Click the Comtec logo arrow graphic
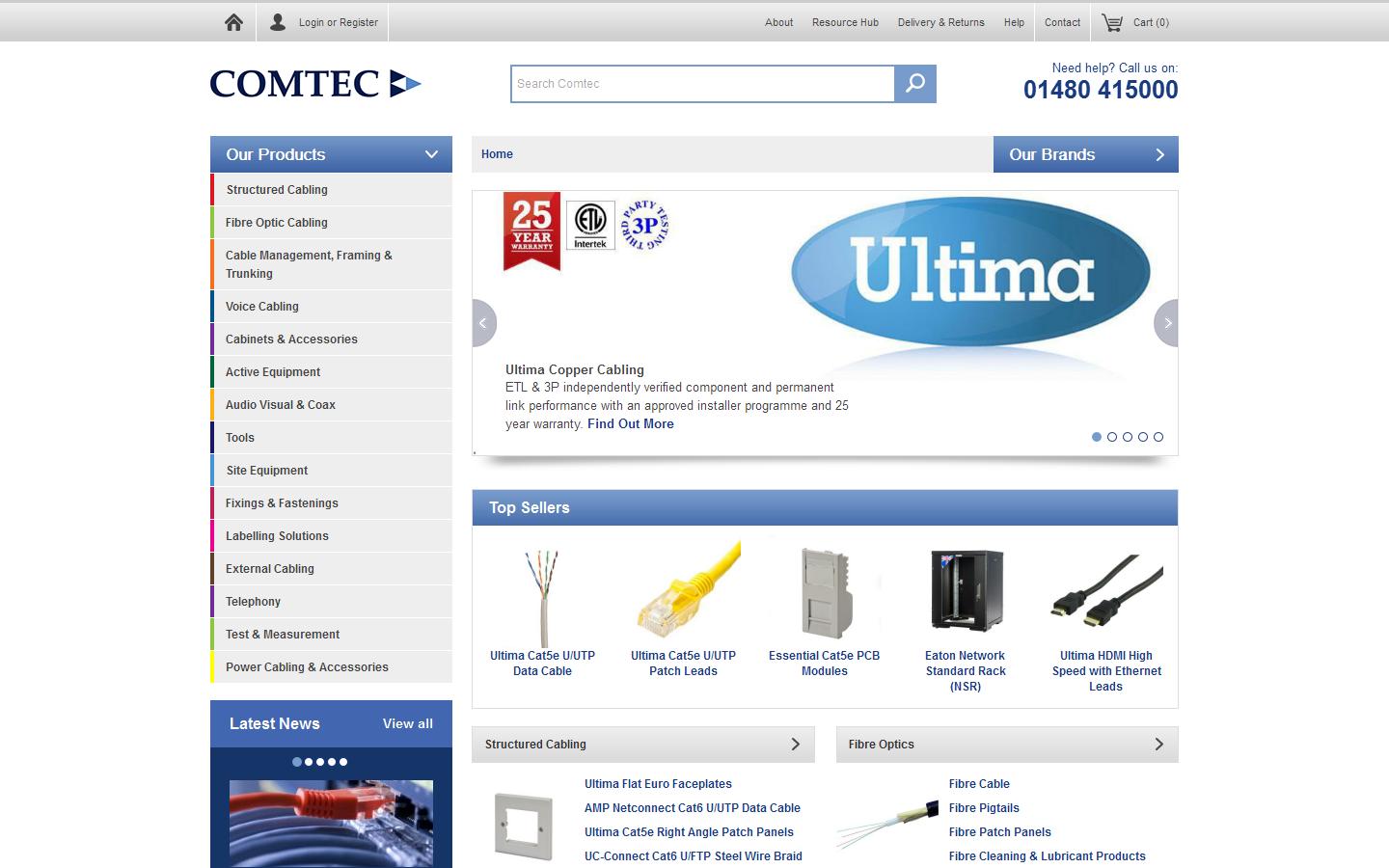Viewport: 1389px width, 868px height. [405, 84]
